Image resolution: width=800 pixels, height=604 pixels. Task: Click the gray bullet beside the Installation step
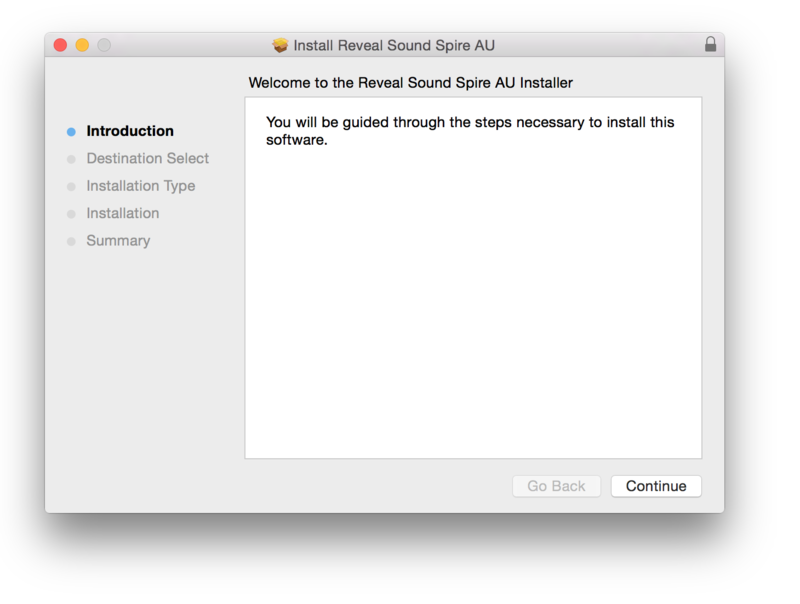pyautogui.click(x=71, y=214)
